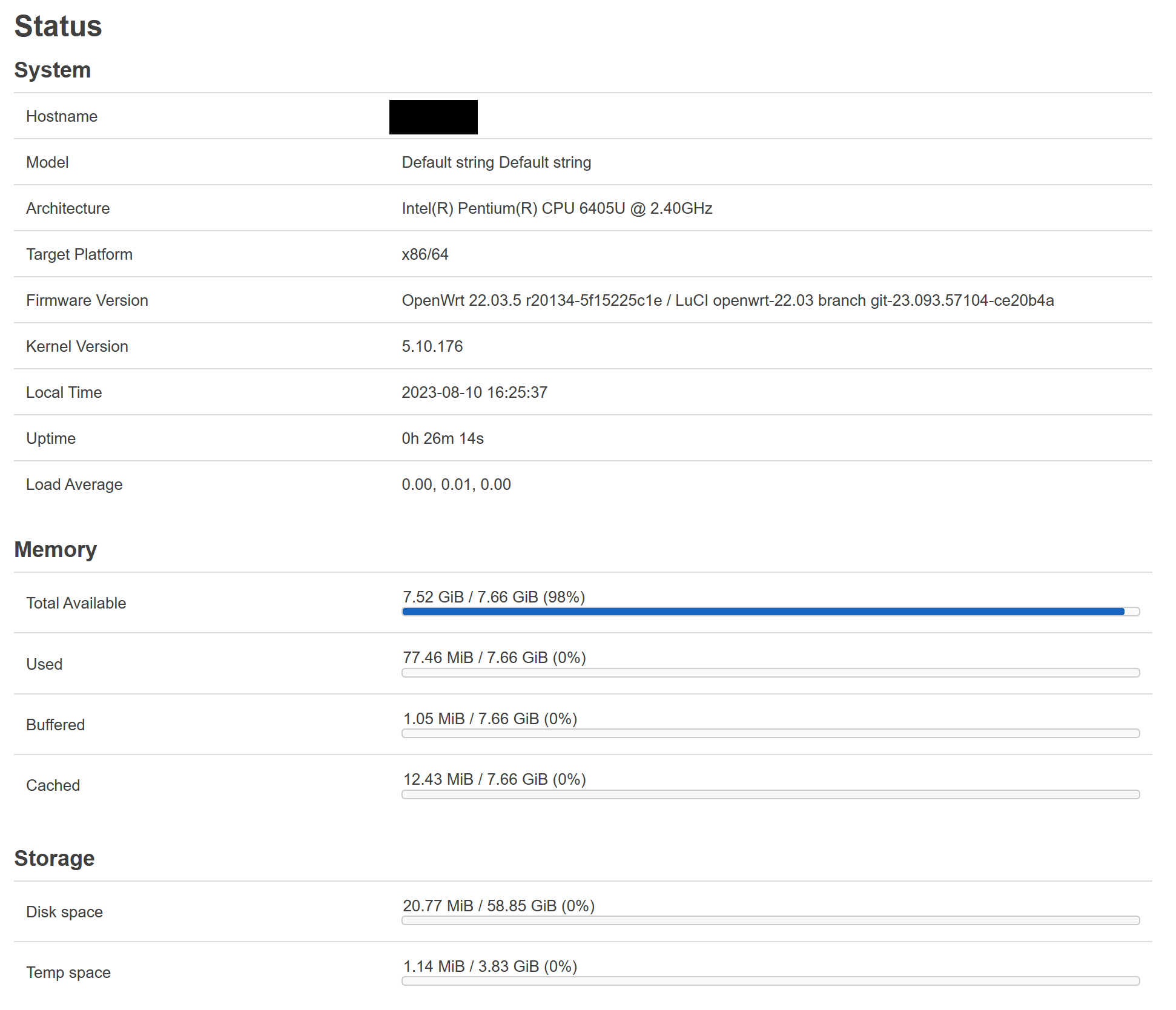Click the Target Platform value x86/64

[426, 254]
